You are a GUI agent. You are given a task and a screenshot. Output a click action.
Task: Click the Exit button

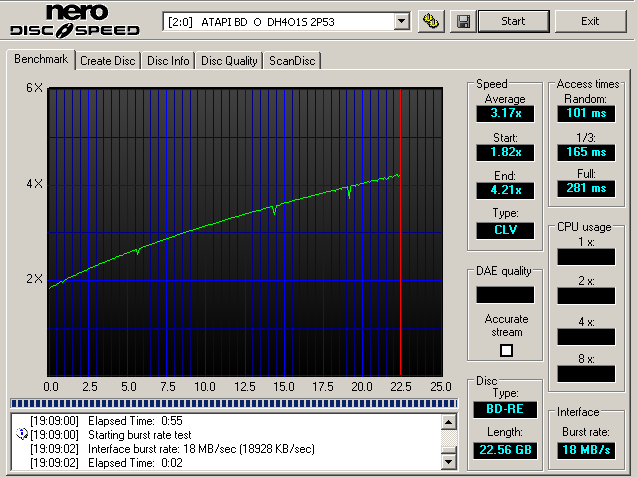(x=590, y=21)
